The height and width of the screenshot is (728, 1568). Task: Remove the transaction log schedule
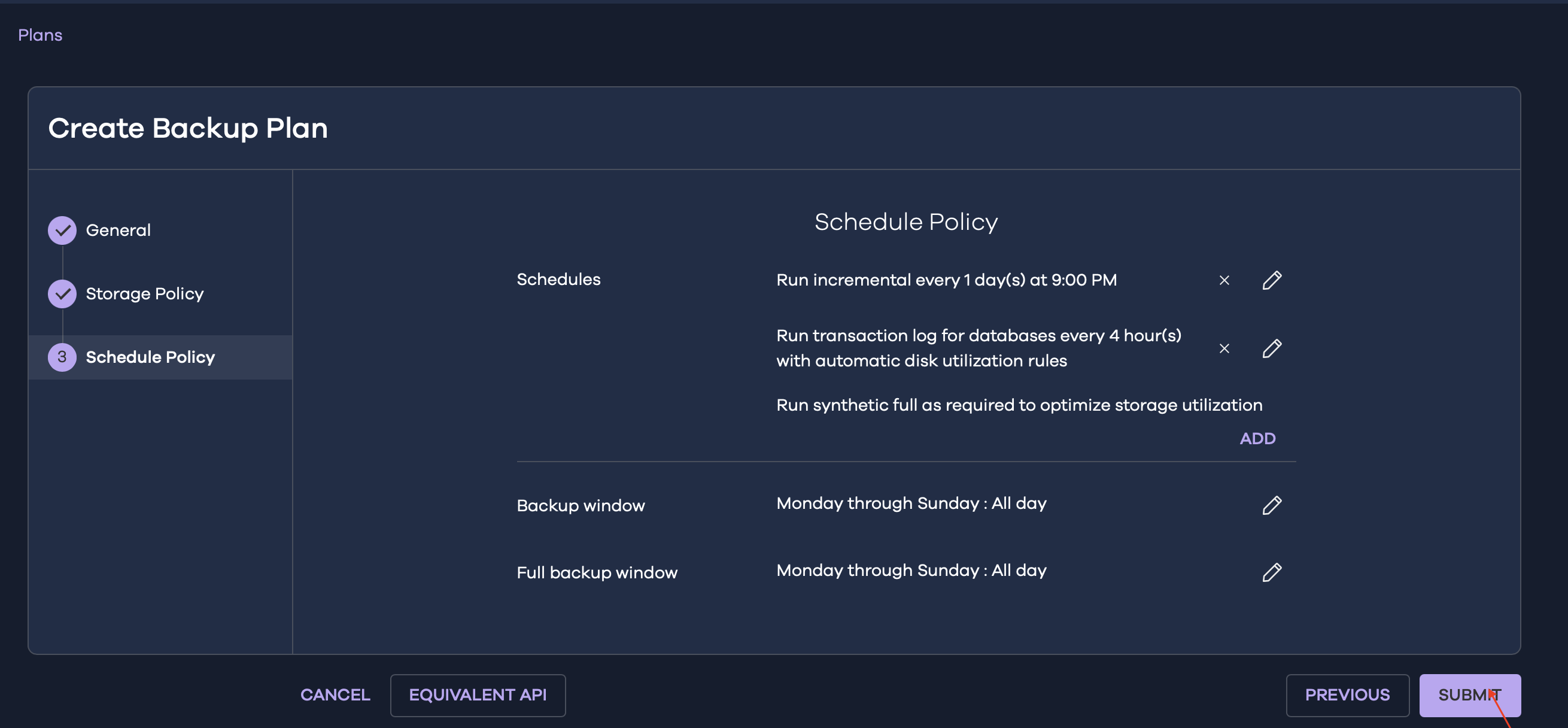pyautogui.click(x=1224, y=348)
